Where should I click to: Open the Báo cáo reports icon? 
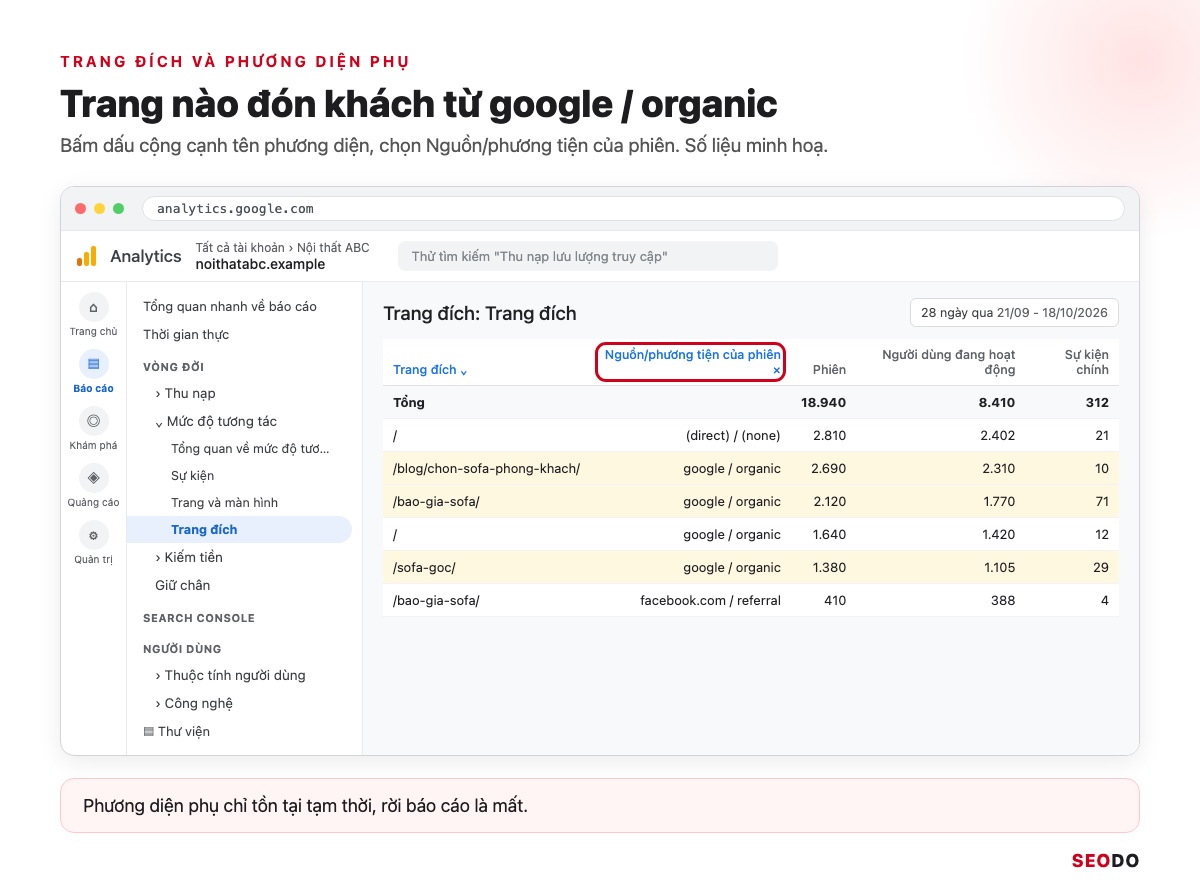click(93, 365)
